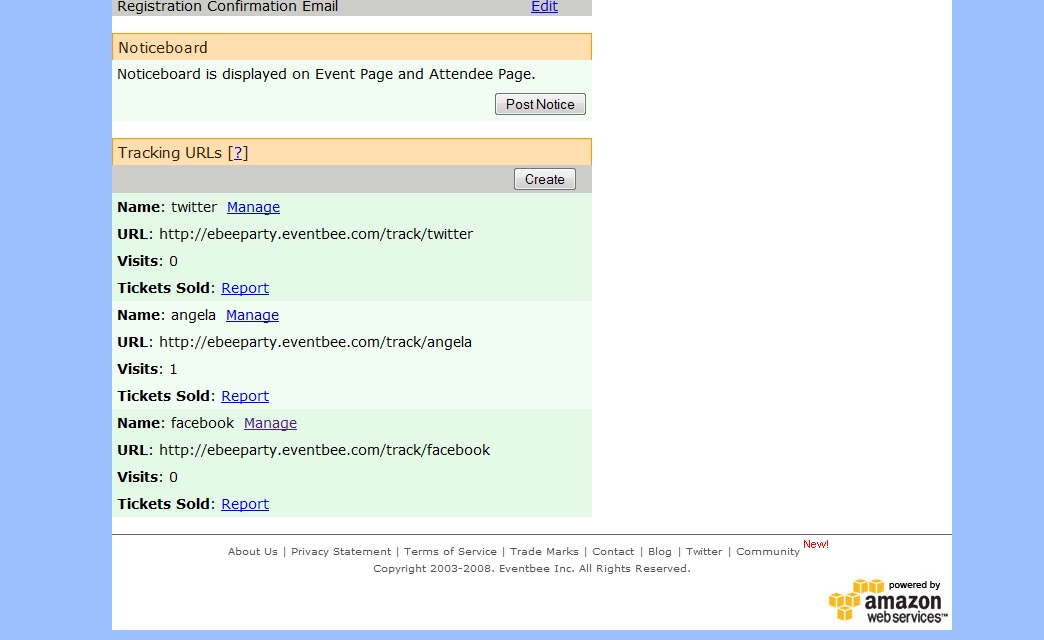Click the Create tracking URL button
The width and height of the screenshot is (1044, 640).
[x=545, y=179]
